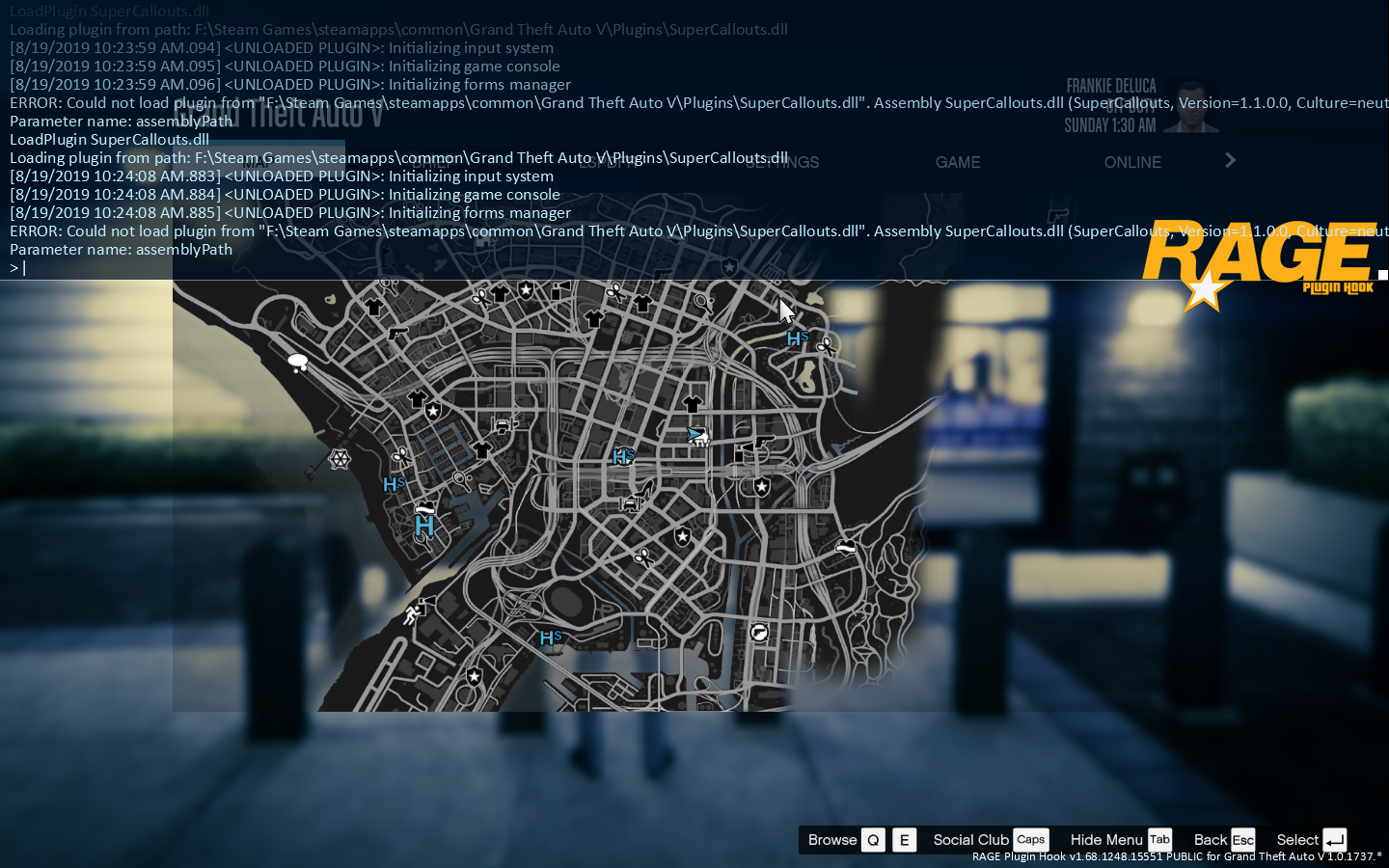Click the running man race map icon
This screenshot has height=868, width=1389.
413,613
